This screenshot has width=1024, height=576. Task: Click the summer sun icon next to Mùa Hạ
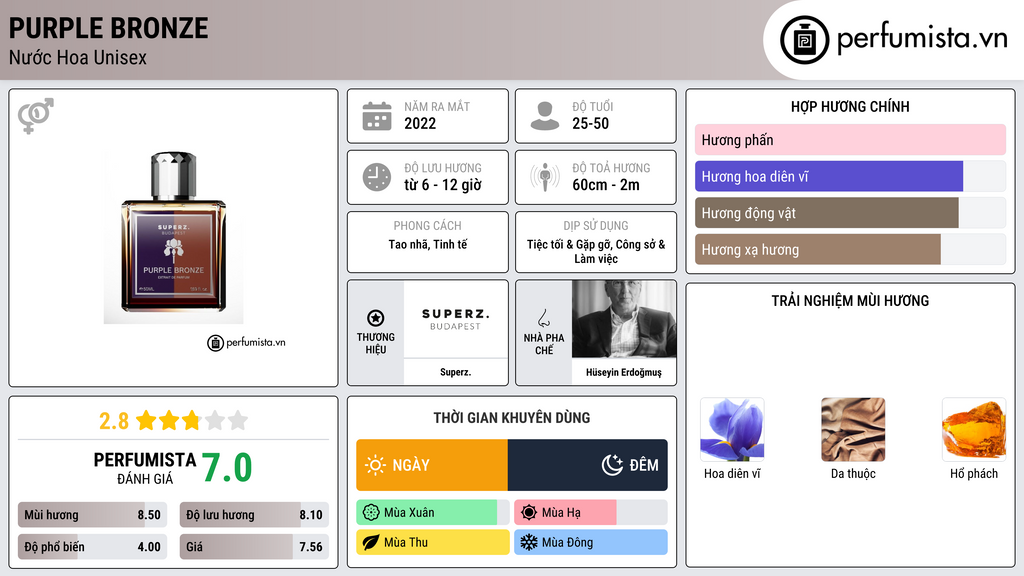pos(529,513)
